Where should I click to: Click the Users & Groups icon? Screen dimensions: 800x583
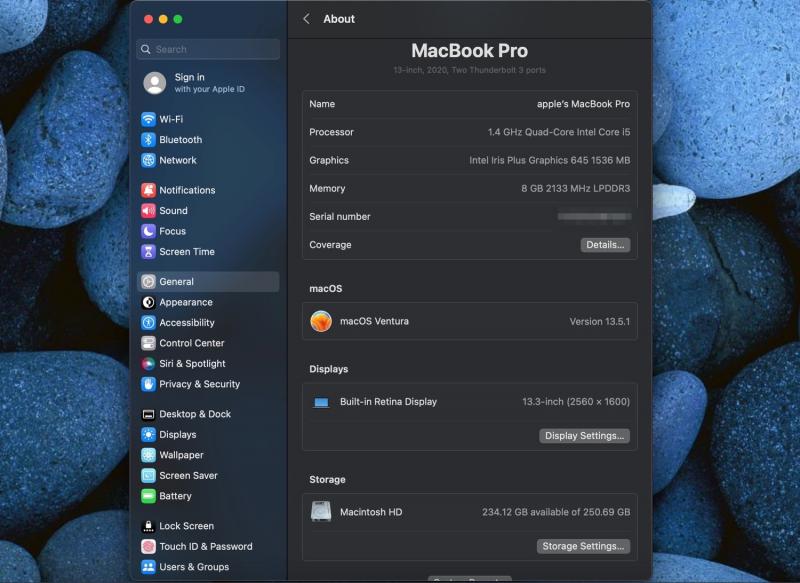point(148,567)
